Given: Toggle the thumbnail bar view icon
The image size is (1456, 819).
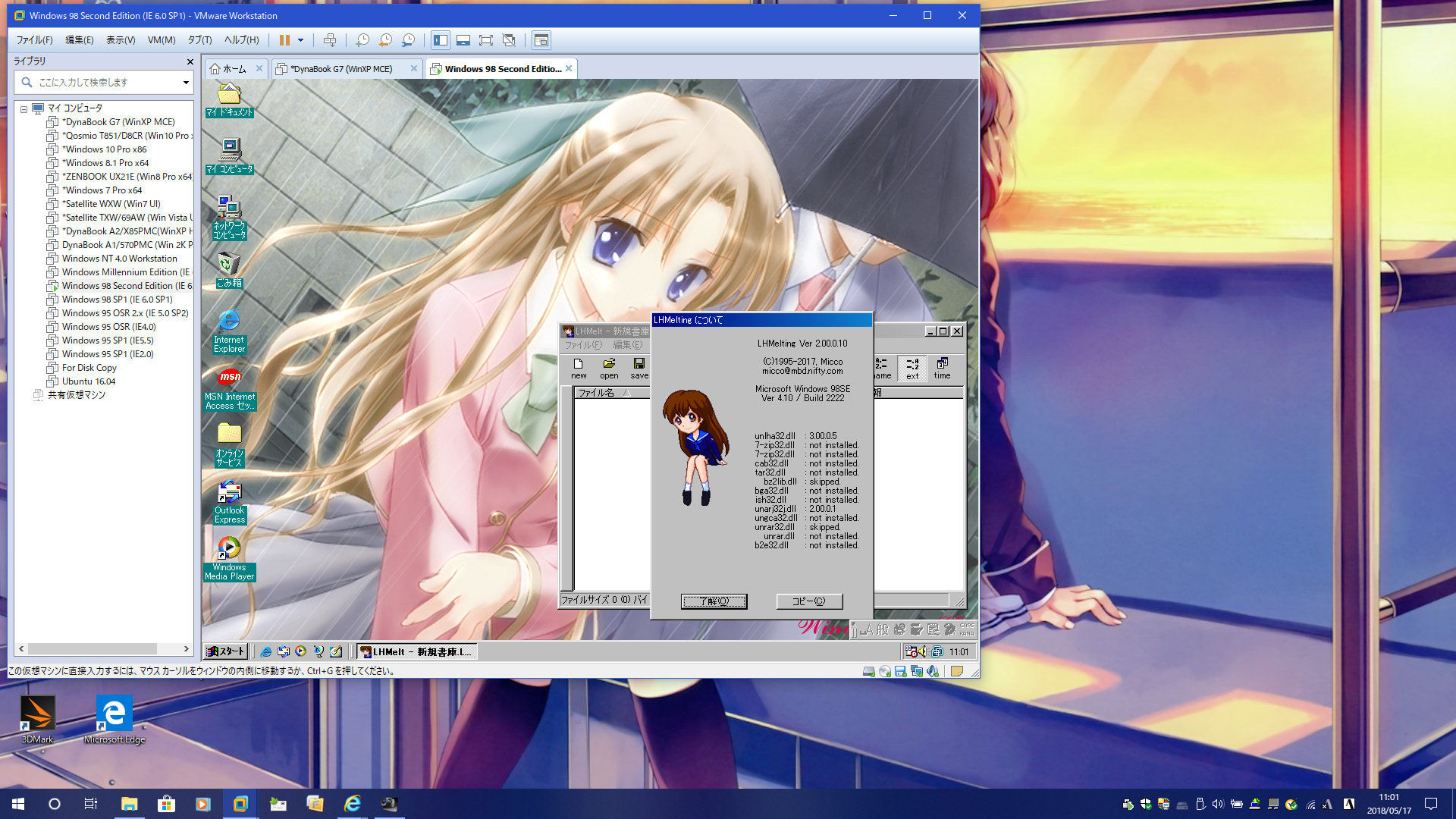Looking at the screenshot, I should point(463,40).
